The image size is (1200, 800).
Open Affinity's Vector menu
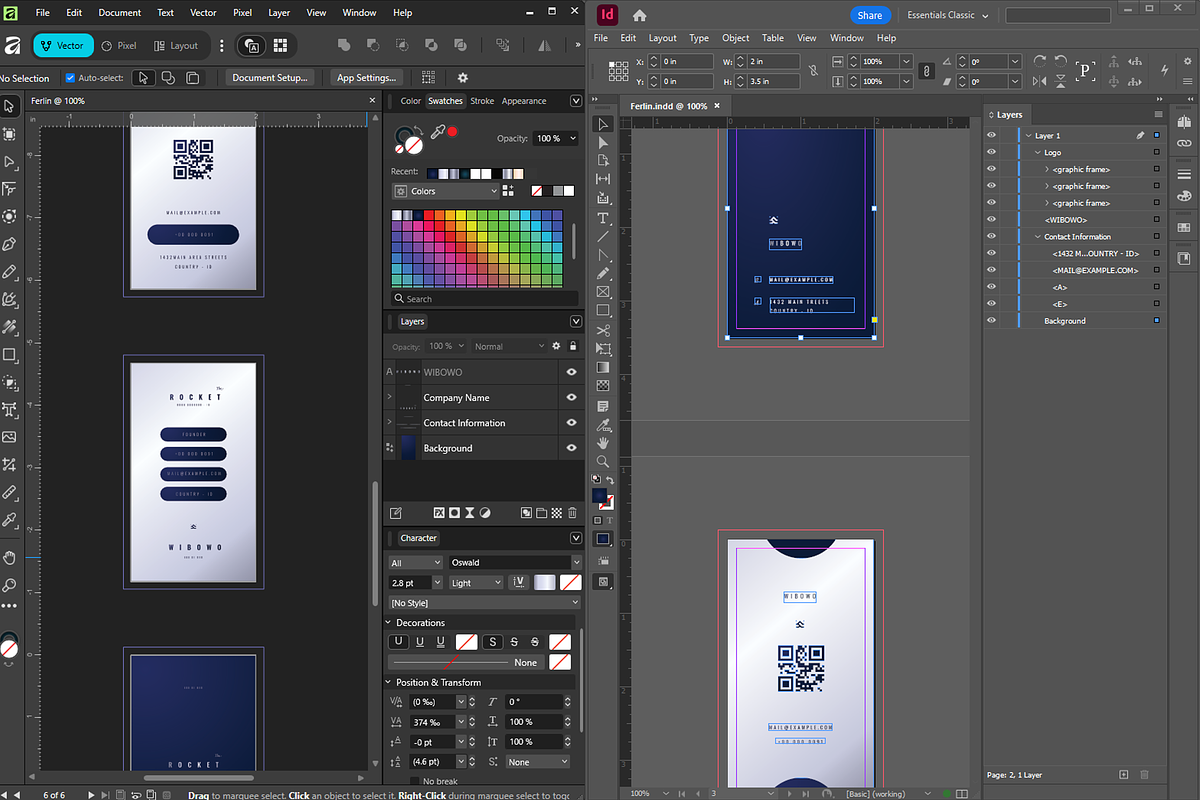[x=203, y=13]
